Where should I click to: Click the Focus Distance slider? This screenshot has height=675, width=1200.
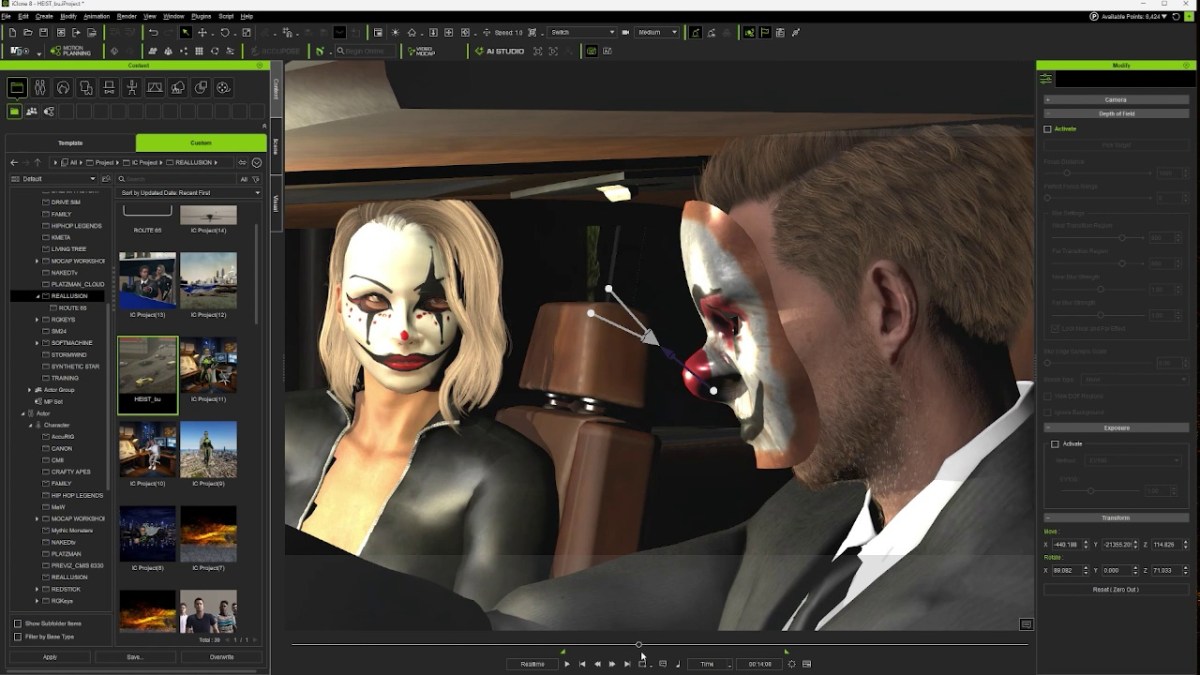click(1095, 173)
